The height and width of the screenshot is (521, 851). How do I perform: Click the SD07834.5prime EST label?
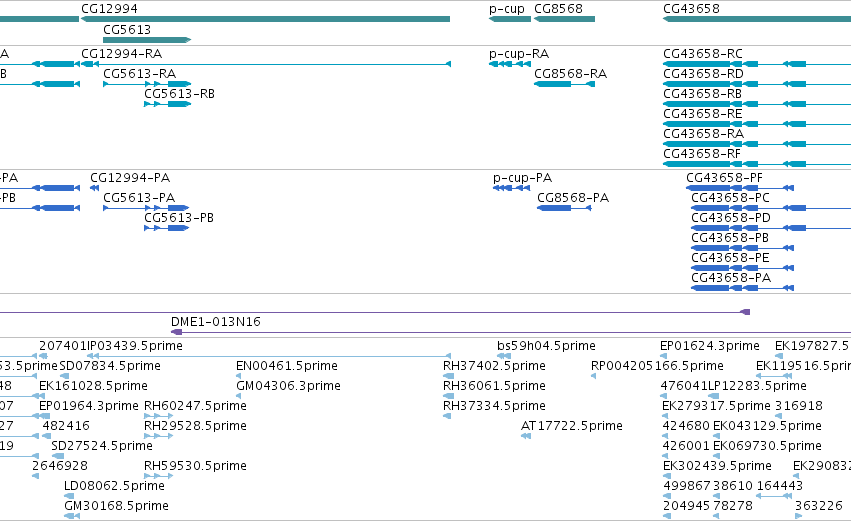pyautogui.click(x=110, y=366)
